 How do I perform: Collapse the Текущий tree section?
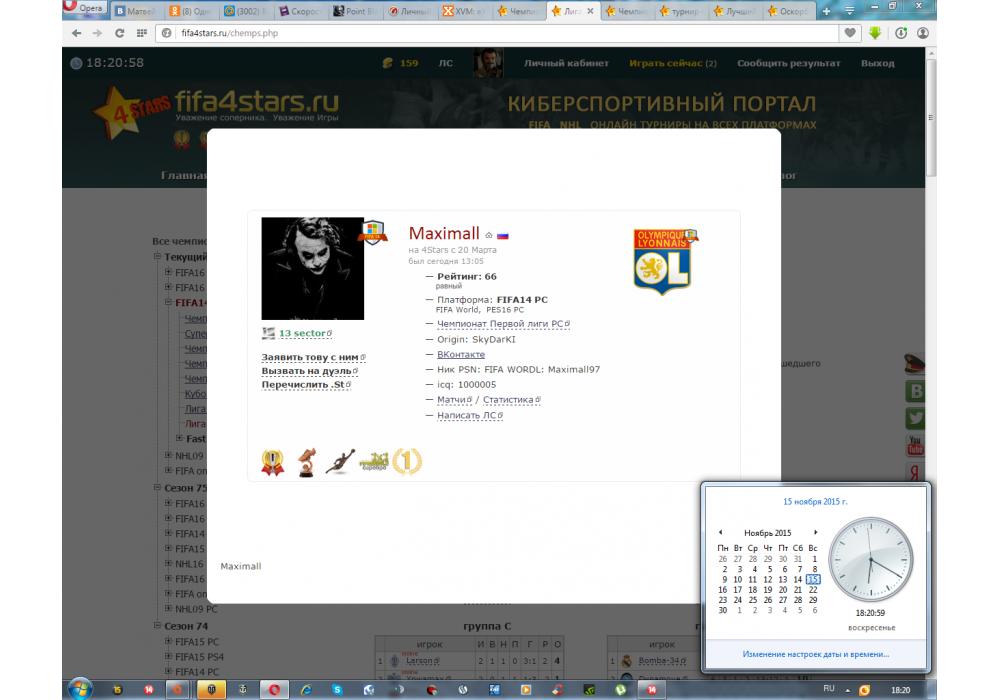[157, 256]
